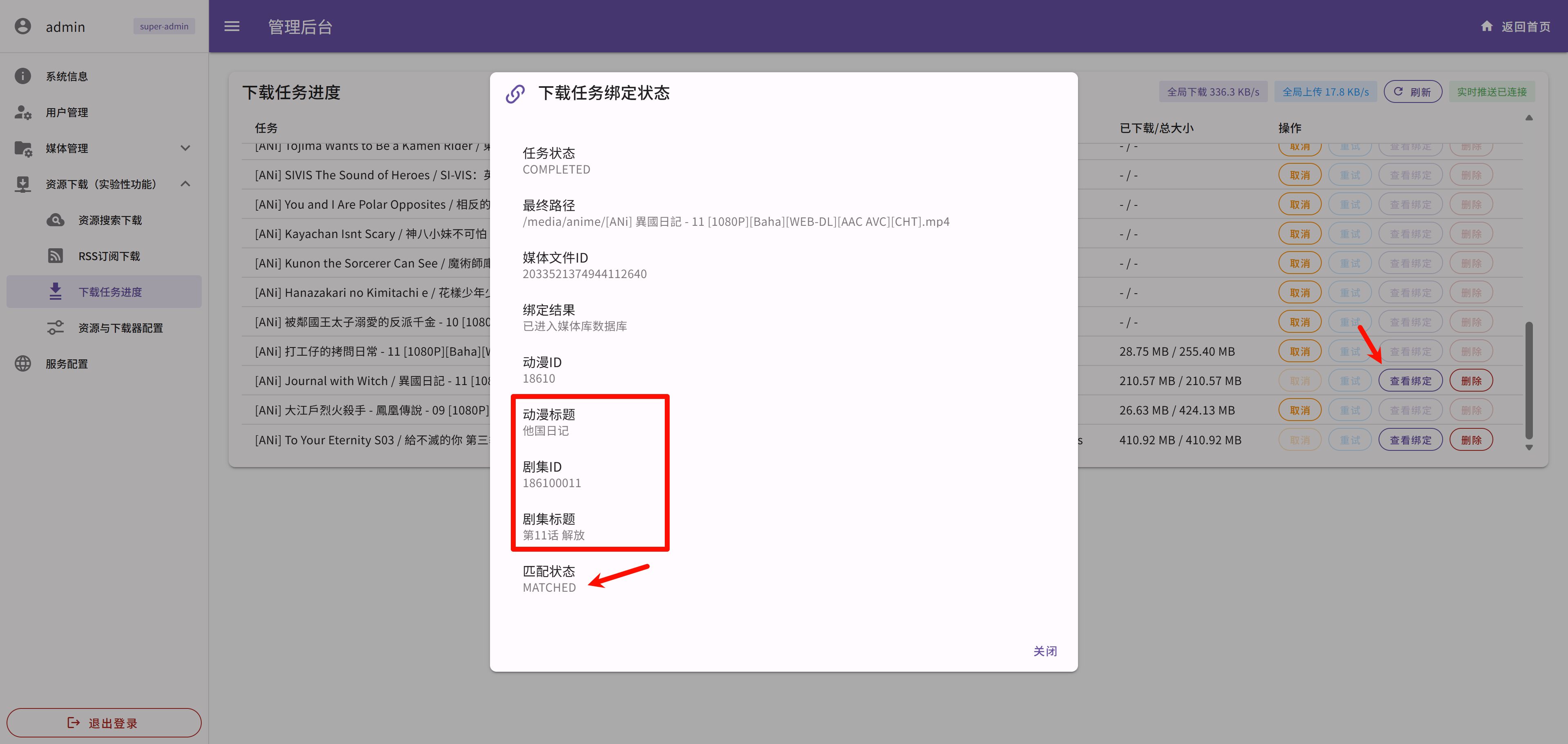Screen dimensions: 1568x744
Task: Collapse the 资源下载 section chevron
Action: point(186,184)
